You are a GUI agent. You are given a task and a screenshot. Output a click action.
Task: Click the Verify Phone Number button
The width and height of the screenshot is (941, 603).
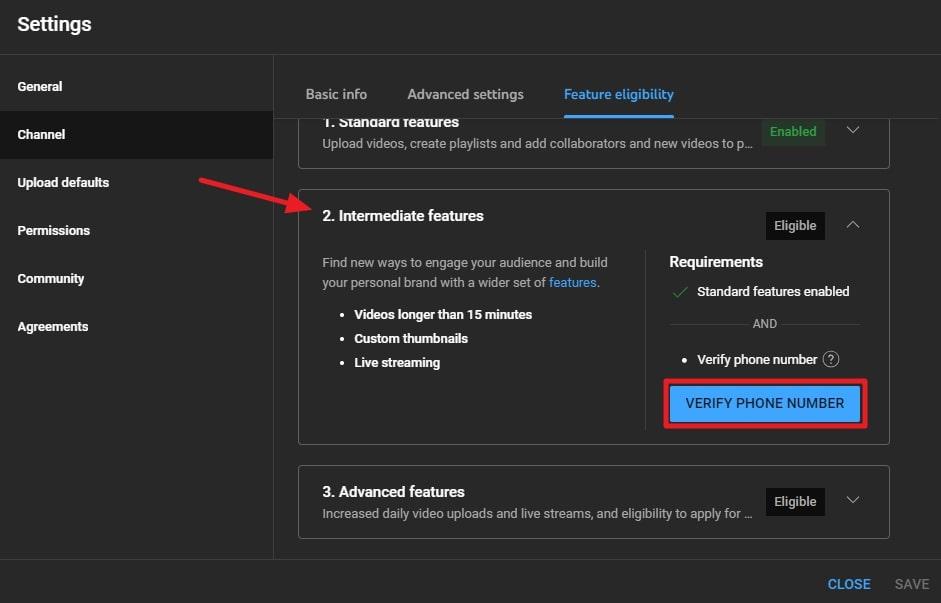(x=765, y=403)
